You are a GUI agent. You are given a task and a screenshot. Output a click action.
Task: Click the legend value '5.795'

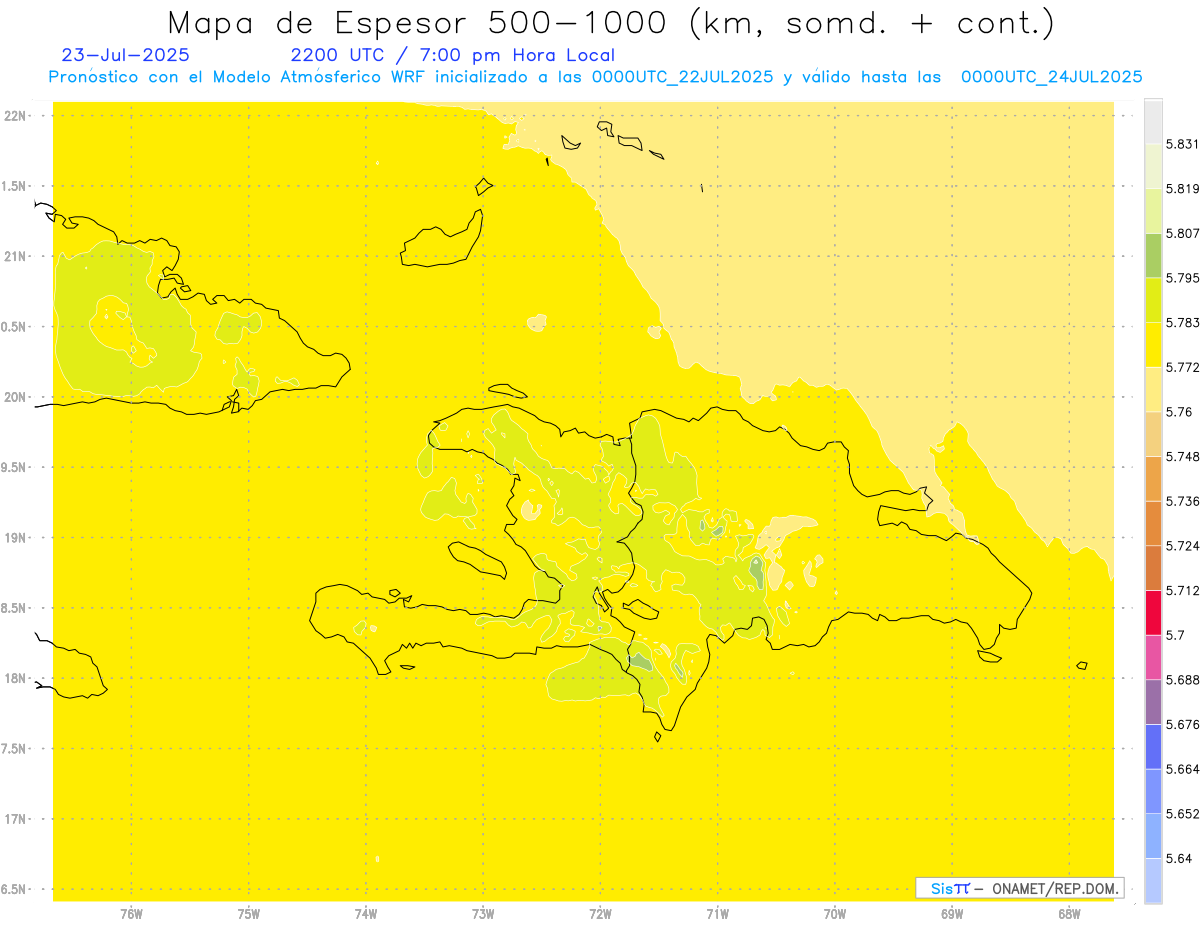1183,278
